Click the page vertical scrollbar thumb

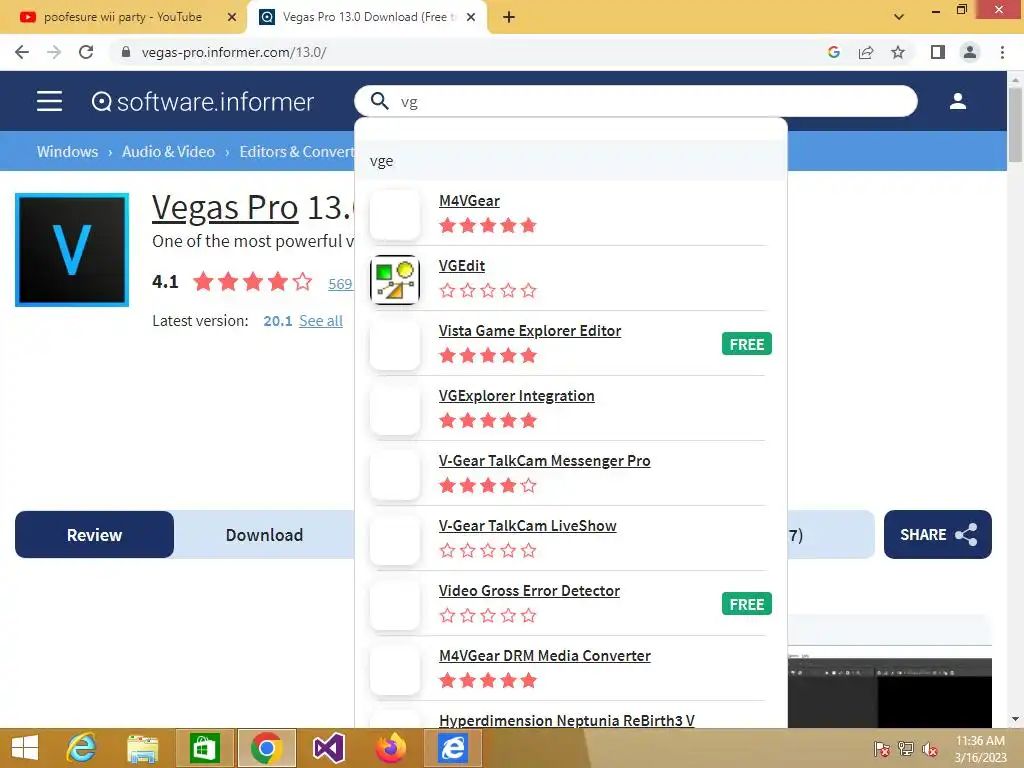1015,124
